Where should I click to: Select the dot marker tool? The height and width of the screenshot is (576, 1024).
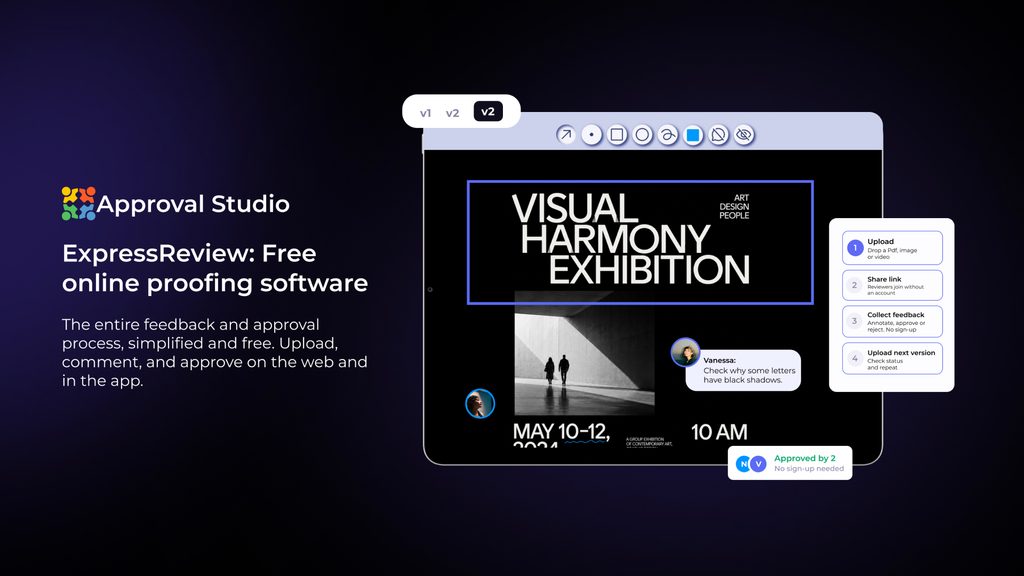(x=591, y=135)
